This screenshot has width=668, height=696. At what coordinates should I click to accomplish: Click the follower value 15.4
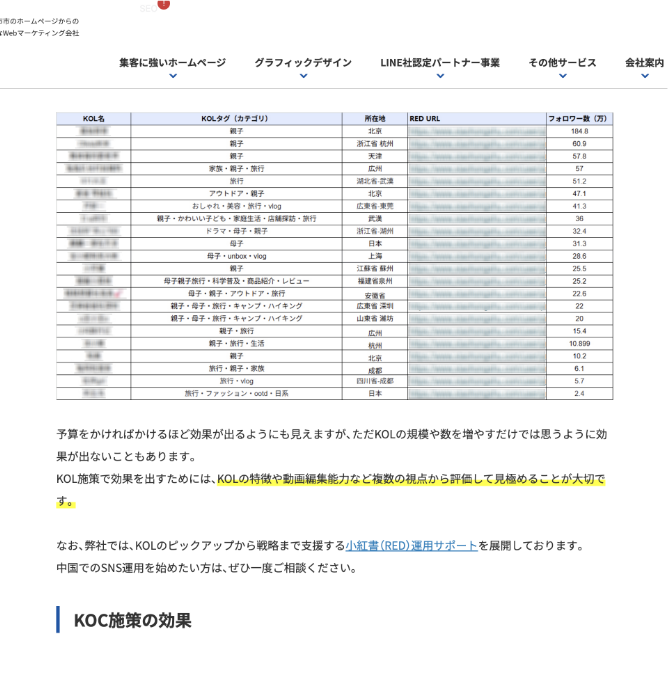coord(579,331)
